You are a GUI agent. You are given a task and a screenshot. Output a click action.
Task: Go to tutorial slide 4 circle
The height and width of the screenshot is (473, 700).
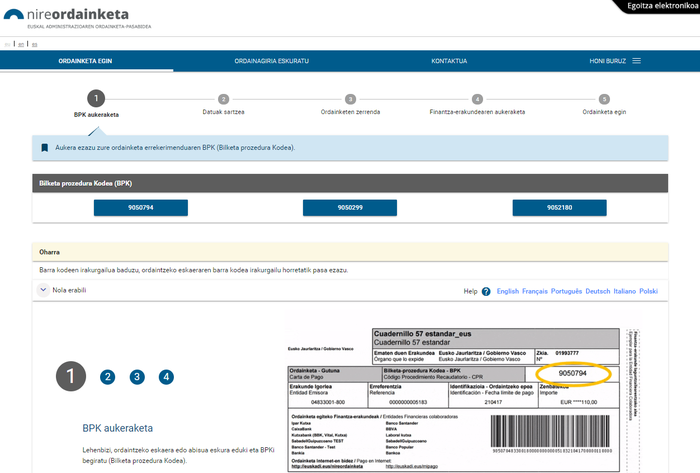[166, 377]
